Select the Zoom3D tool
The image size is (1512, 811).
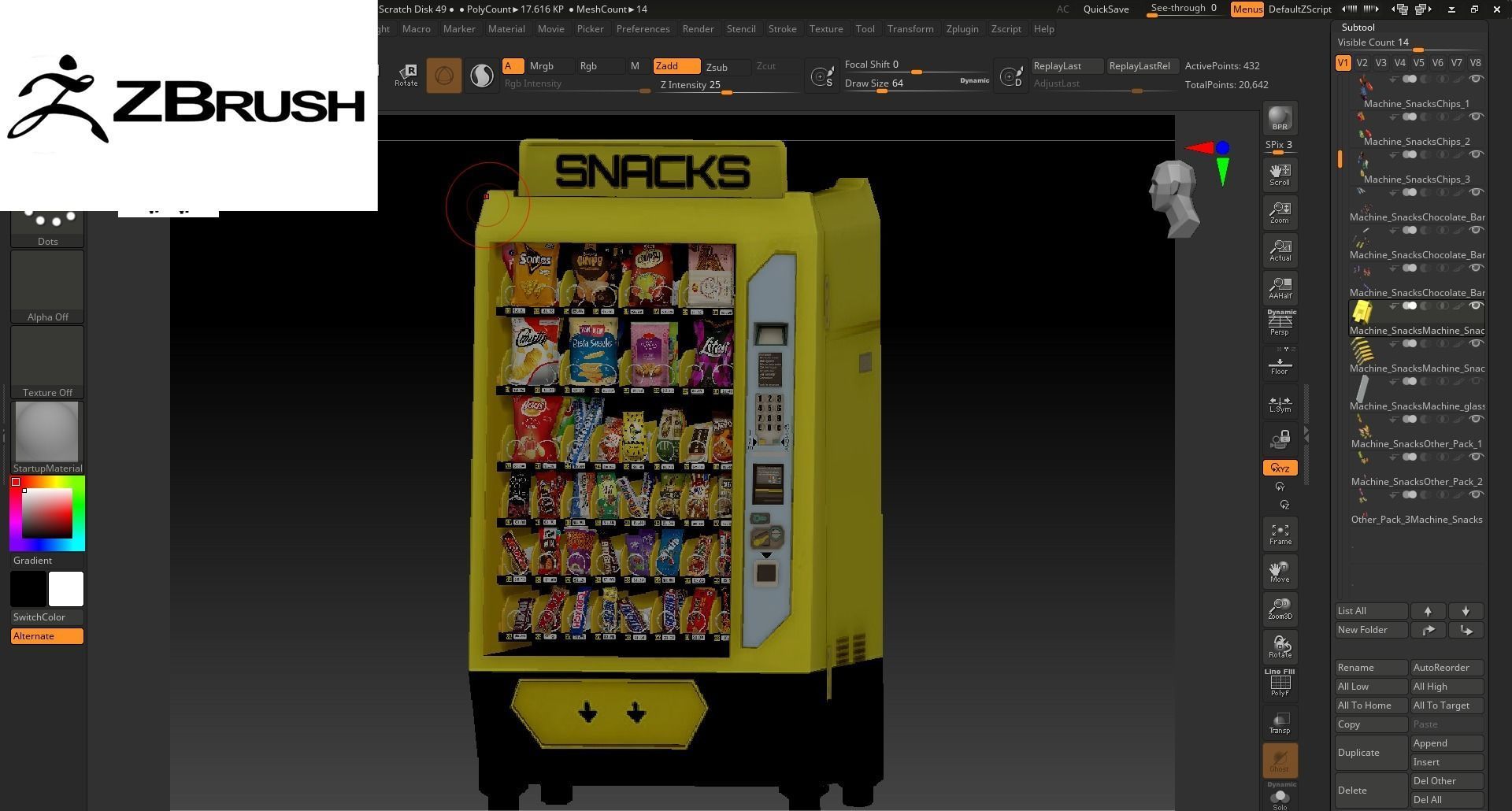tap(1280, 609)
